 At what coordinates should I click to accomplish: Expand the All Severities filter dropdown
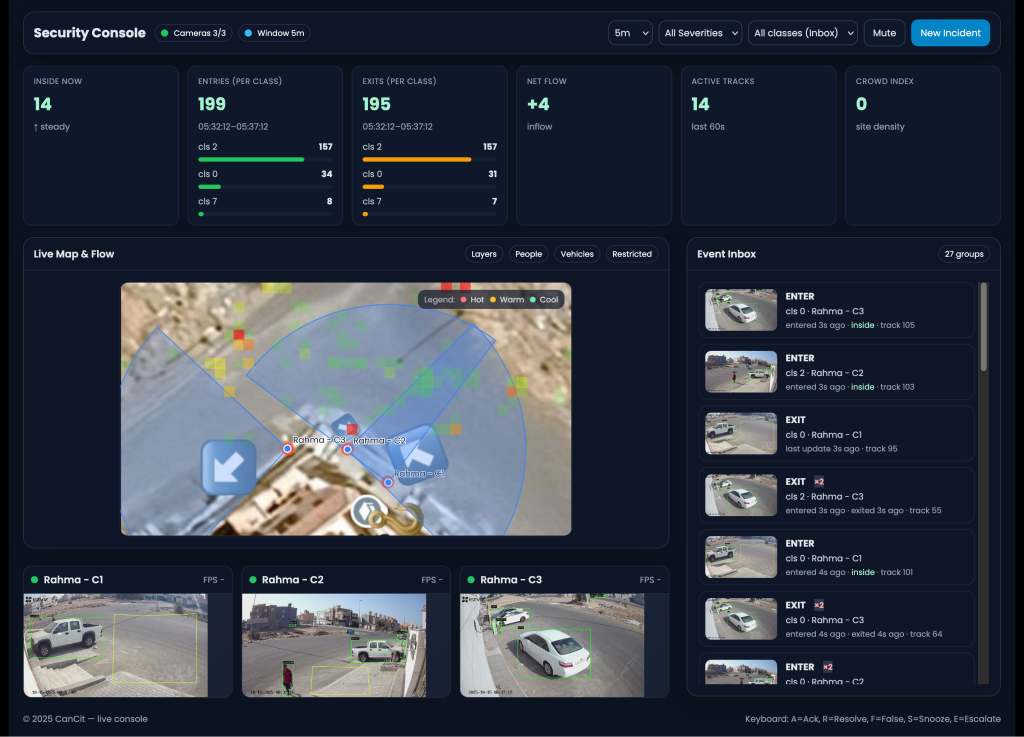700,33
